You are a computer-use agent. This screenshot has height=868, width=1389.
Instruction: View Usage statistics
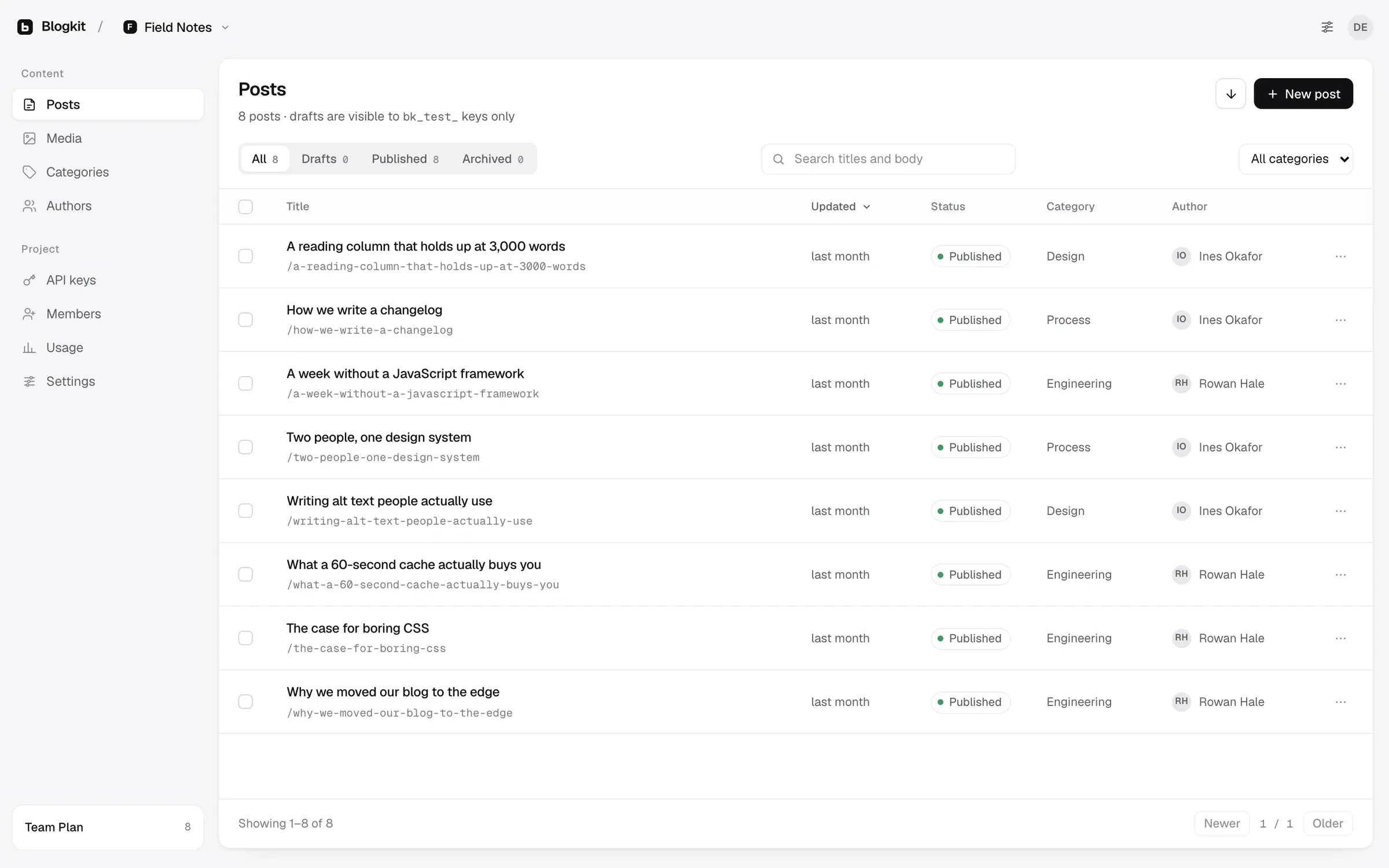[108, 347]
